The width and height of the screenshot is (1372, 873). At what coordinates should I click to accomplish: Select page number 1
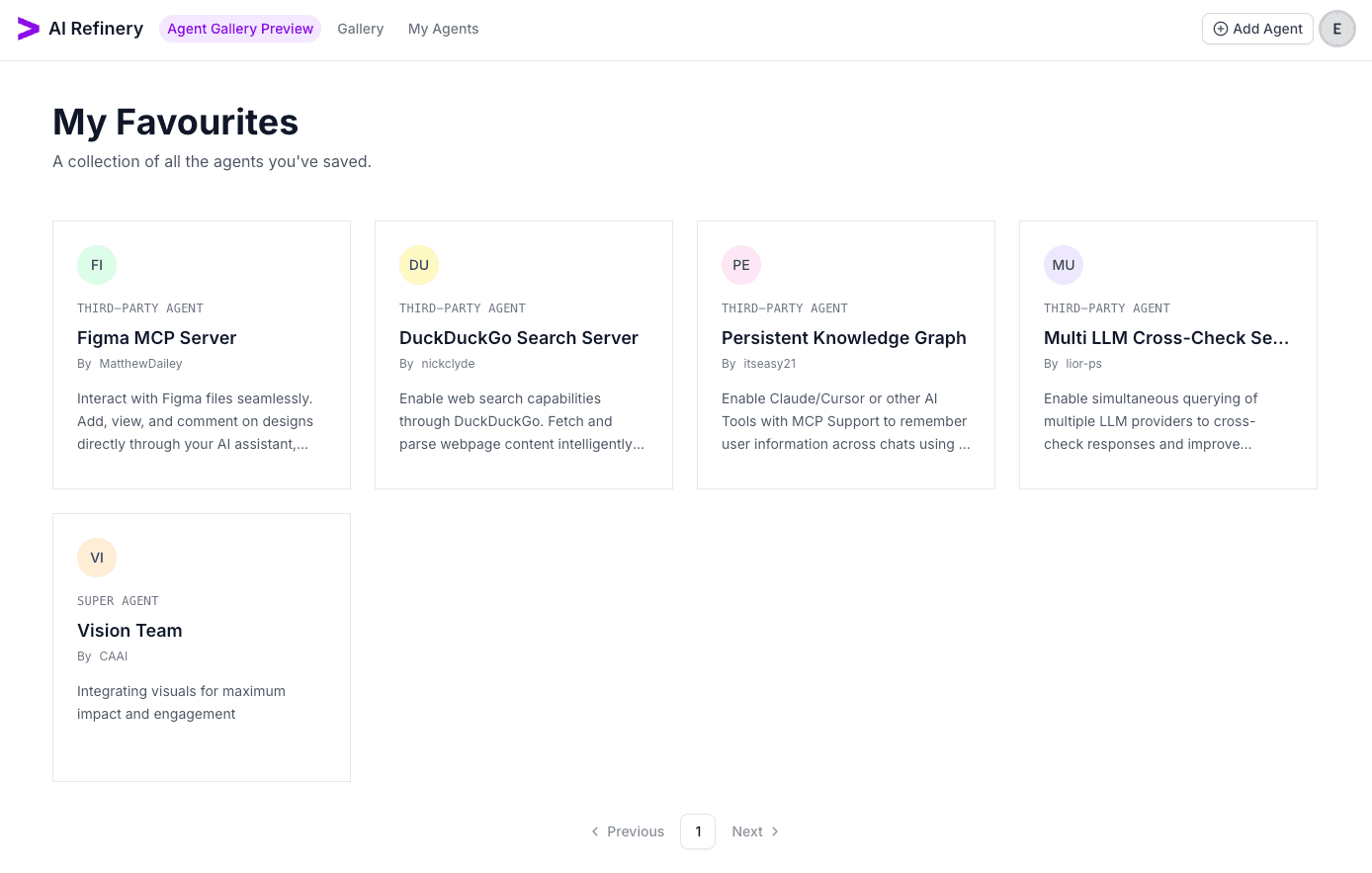698,831
